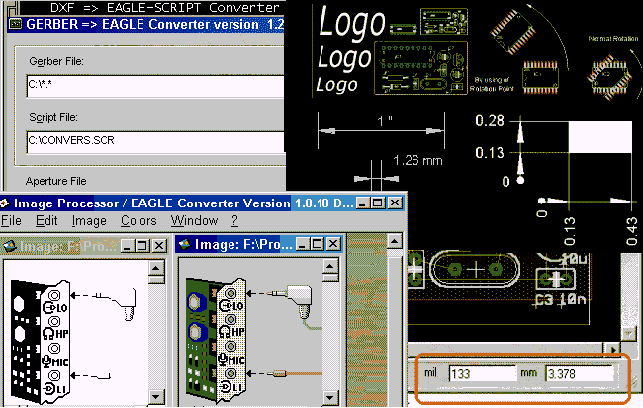Click icon of inactive left Image window
643x408 pixels.
point(10,246)
